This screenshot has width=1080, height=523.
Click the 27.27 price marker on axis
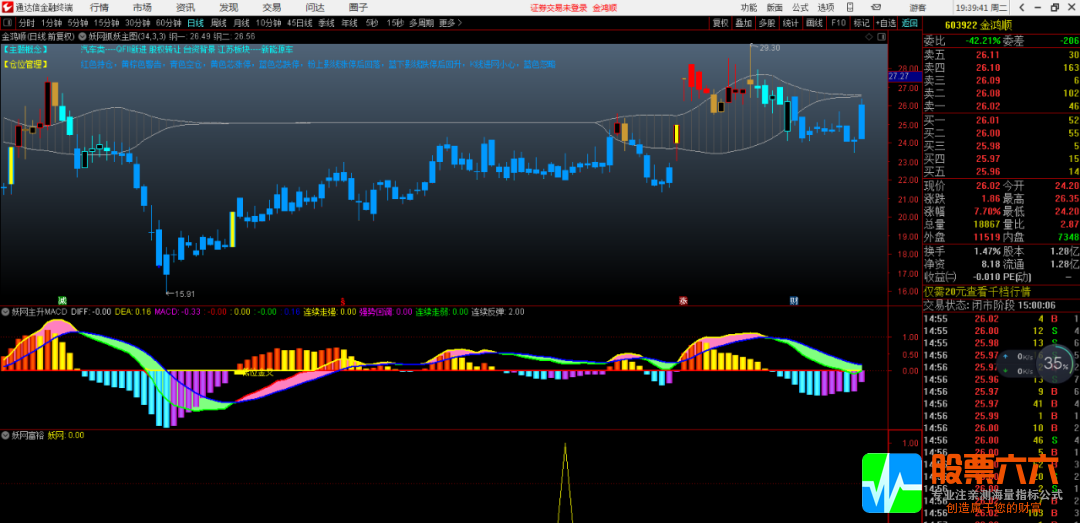897,75
